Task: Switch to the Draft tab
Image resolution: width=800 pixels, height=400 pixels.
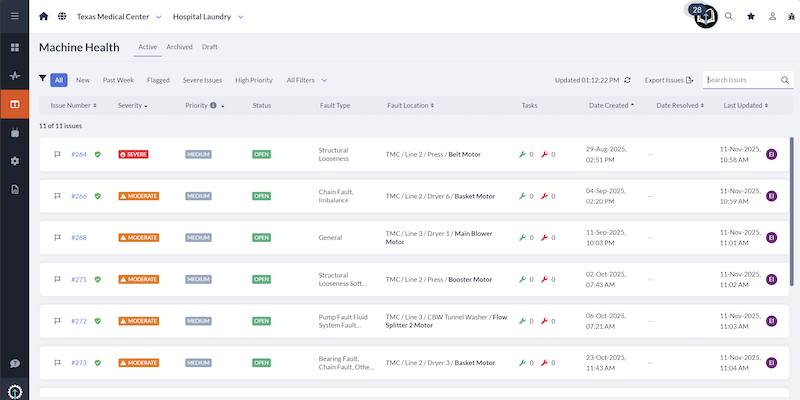Action: point(210,47)
